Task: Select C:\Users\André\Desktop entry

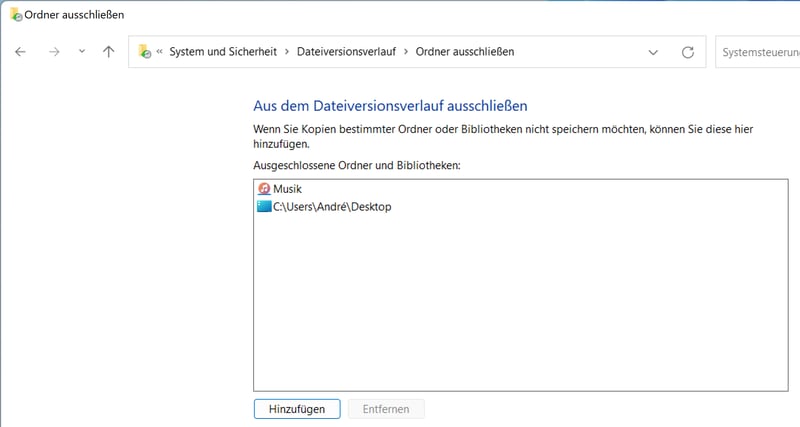Action: (332, 207)
